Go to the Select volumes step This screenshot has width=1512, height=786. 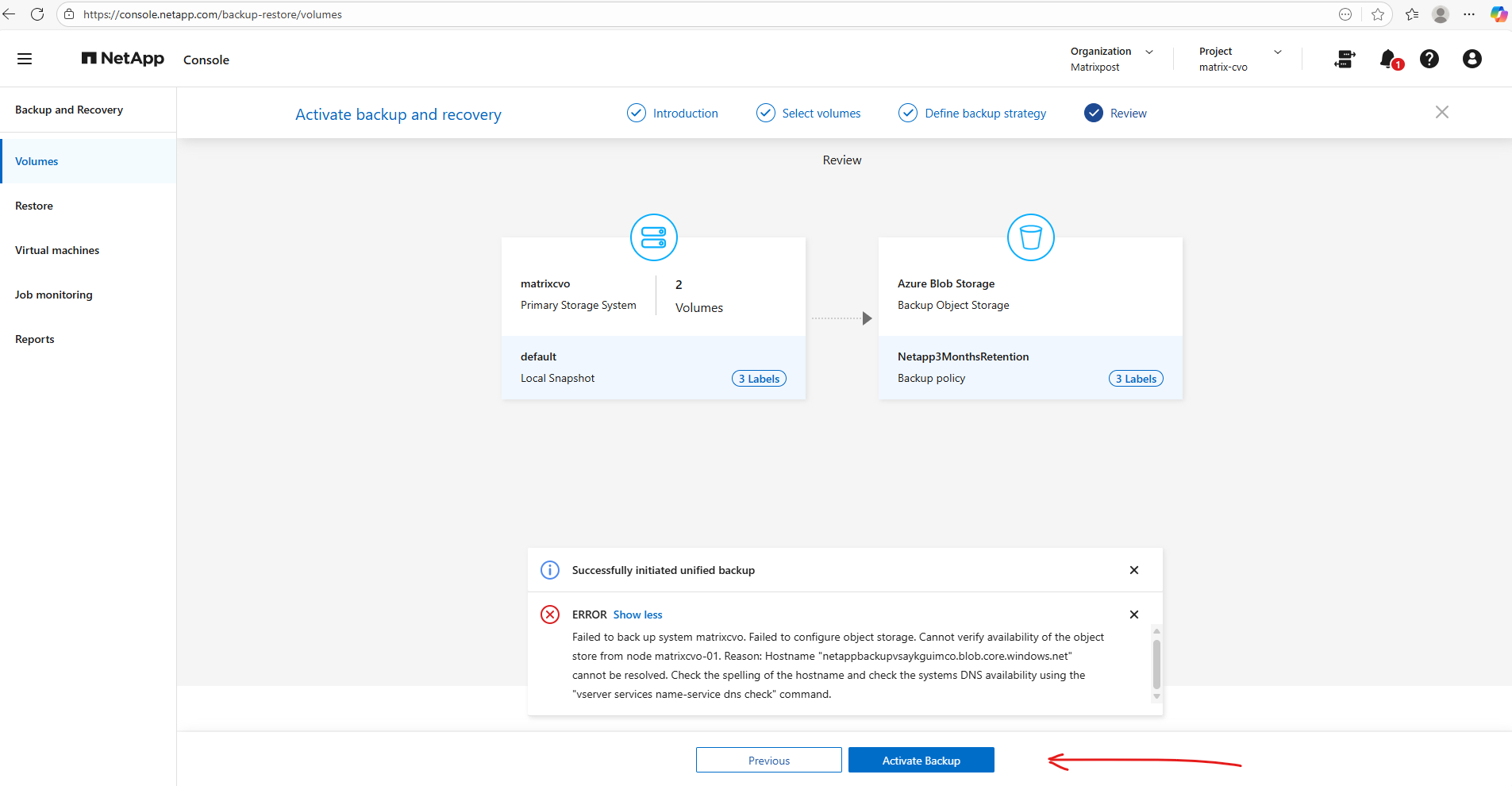821,114
